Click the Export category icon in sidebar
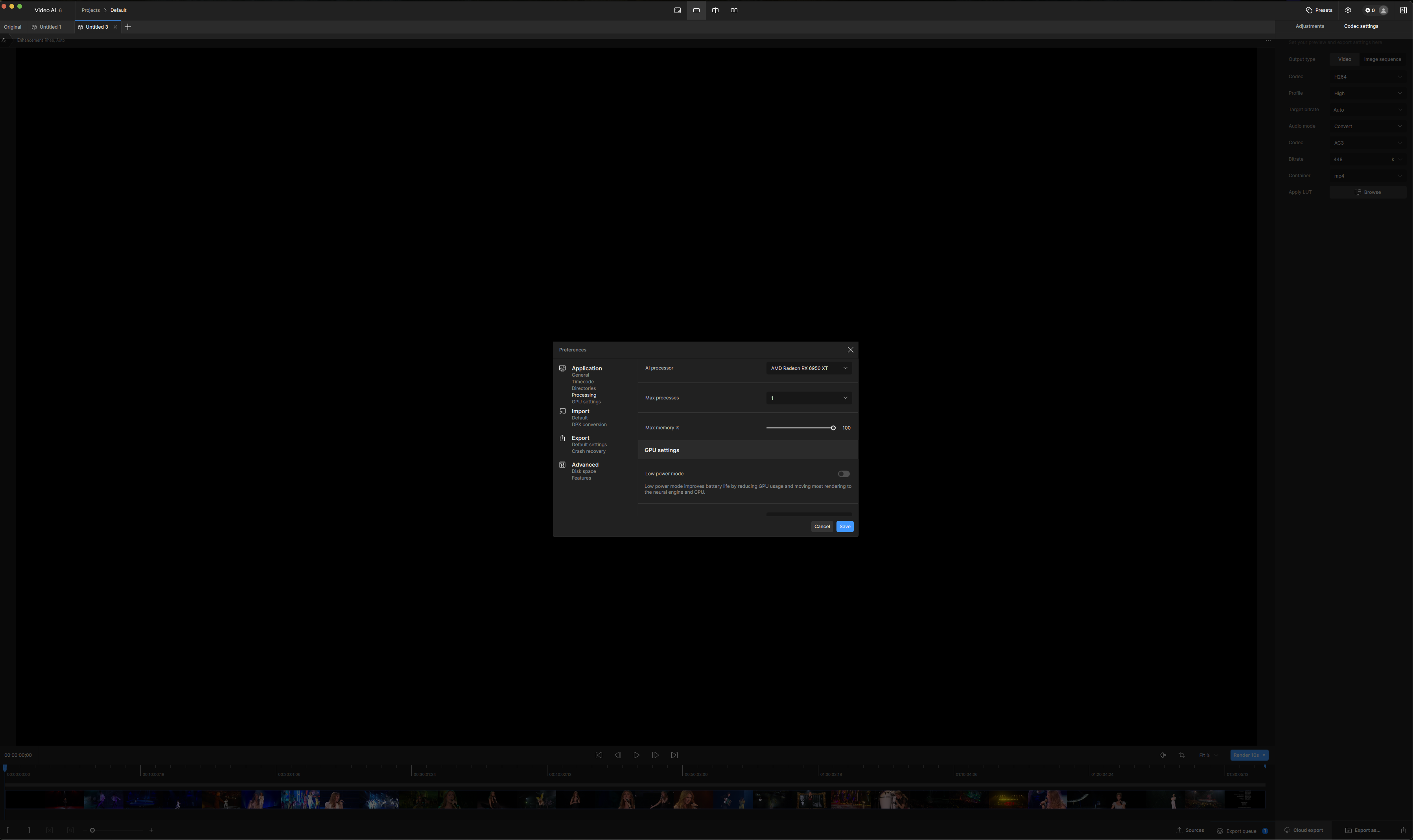Viewport: 1413px width, 840px height. point(562,438)
